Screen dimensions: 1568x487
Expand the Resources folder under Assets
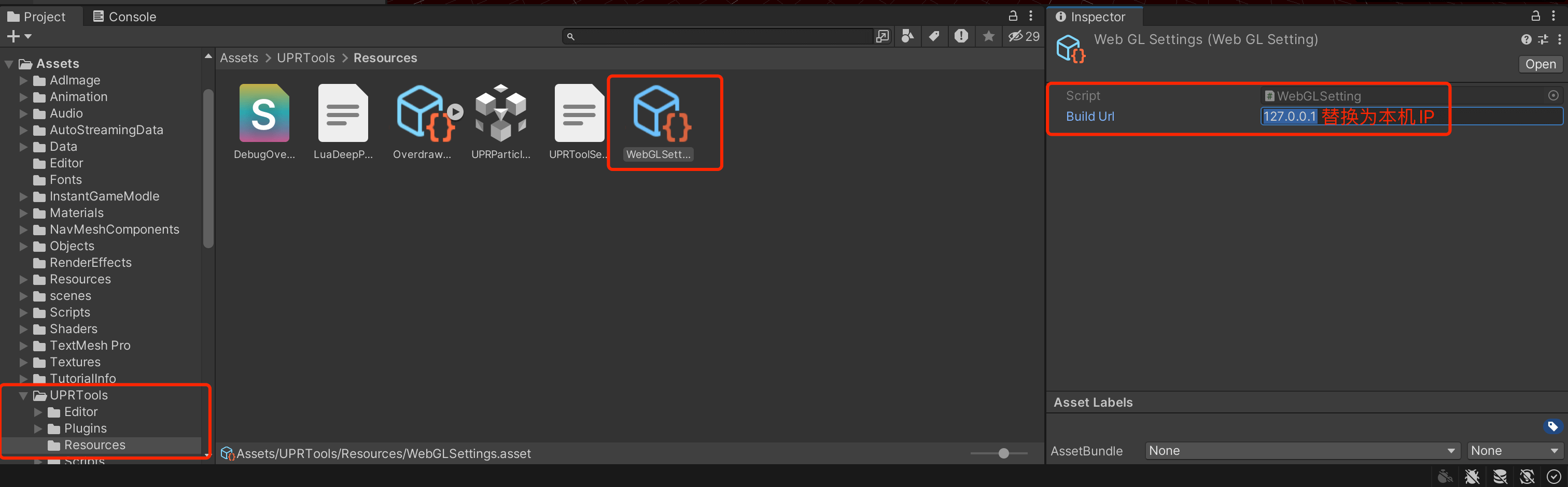point(23,280)
